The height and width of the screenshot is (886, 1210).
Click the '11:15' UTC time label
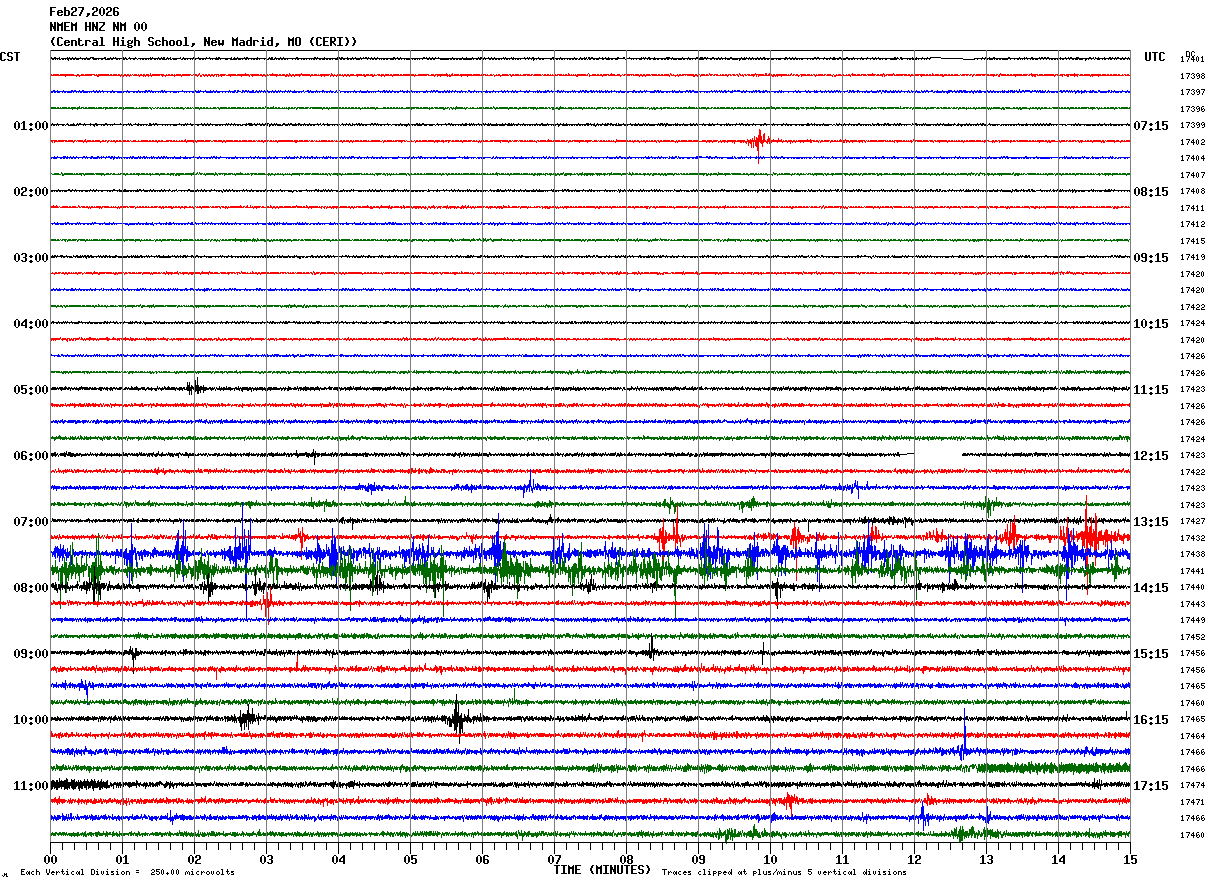1151,390
